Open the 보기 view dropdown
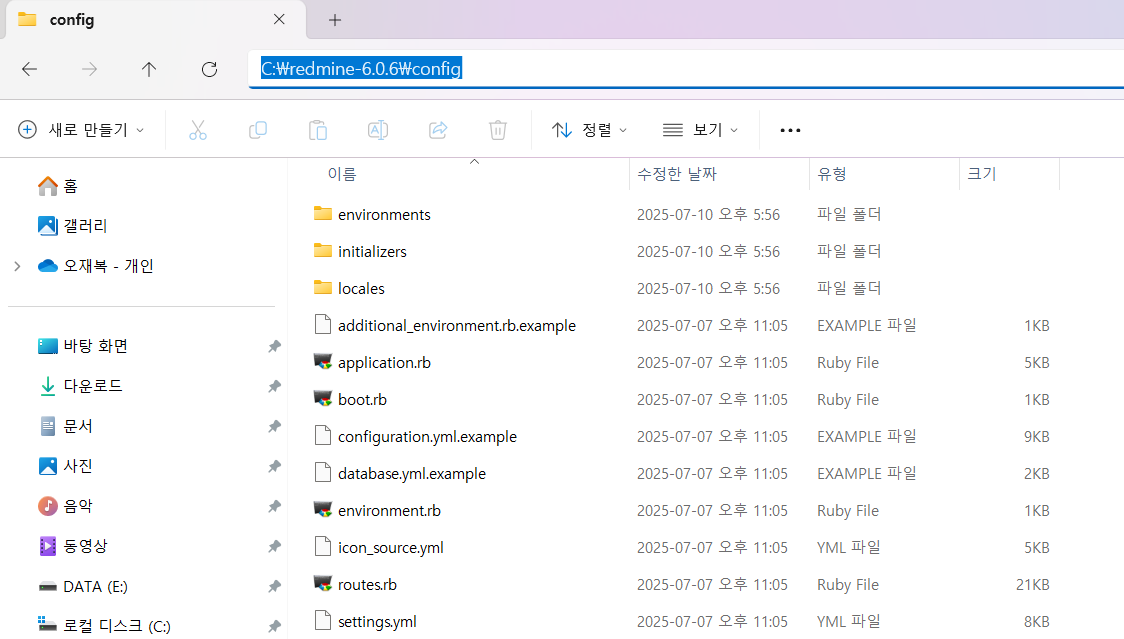Image resolution: width=1124 pixels, height=639 pixels. click(700, 130)
